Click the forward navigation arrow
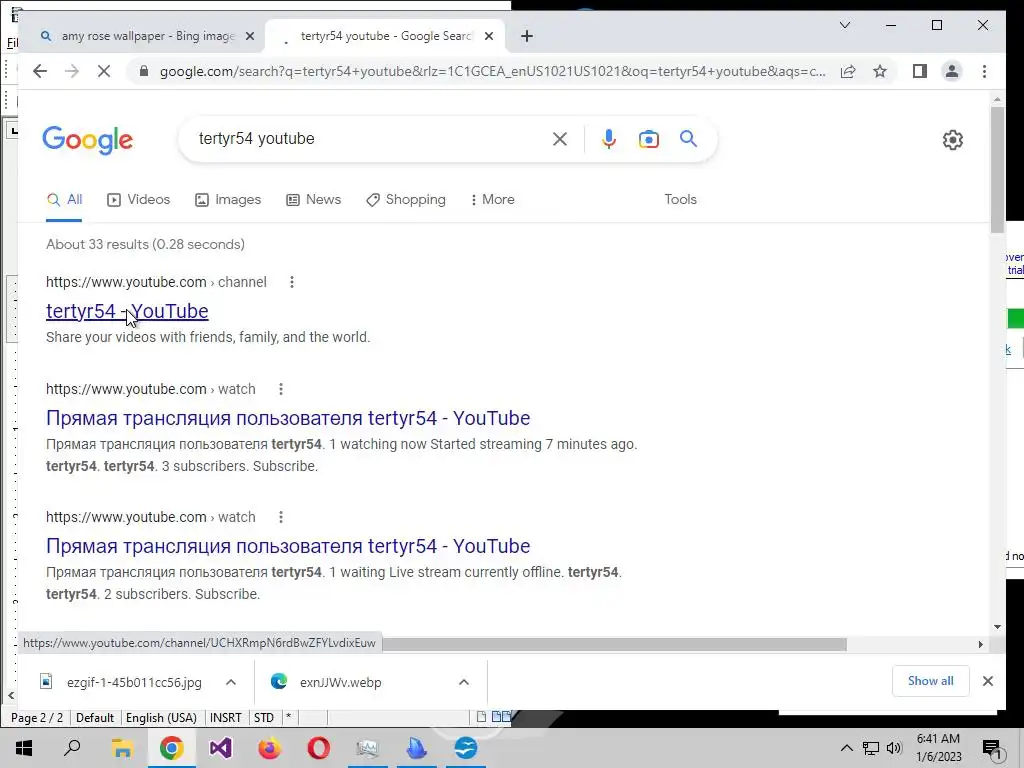Screen dimensions: 1024x768 pos(72,71)
